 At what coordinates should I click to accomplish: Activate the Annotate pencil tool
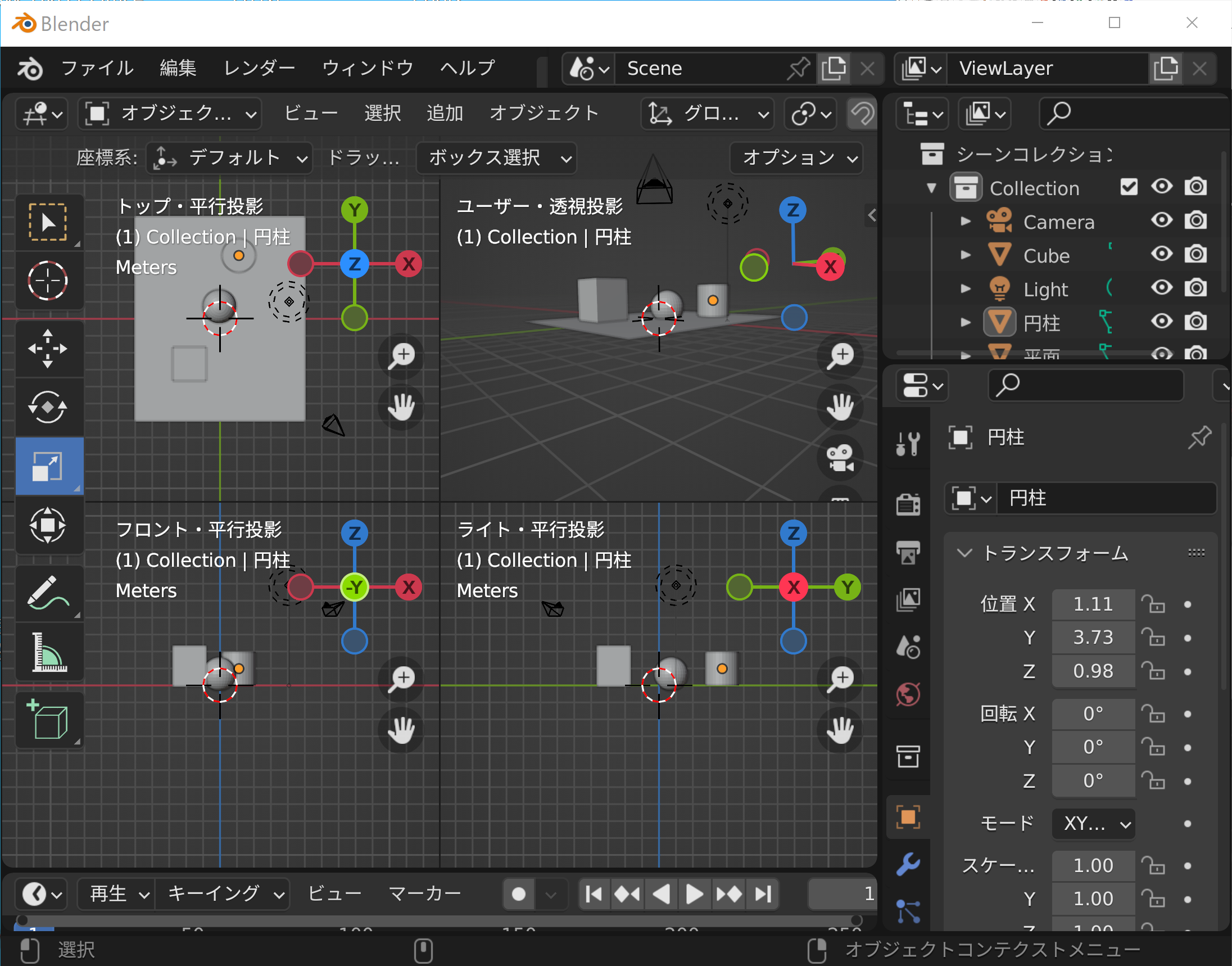coord(48,593)
